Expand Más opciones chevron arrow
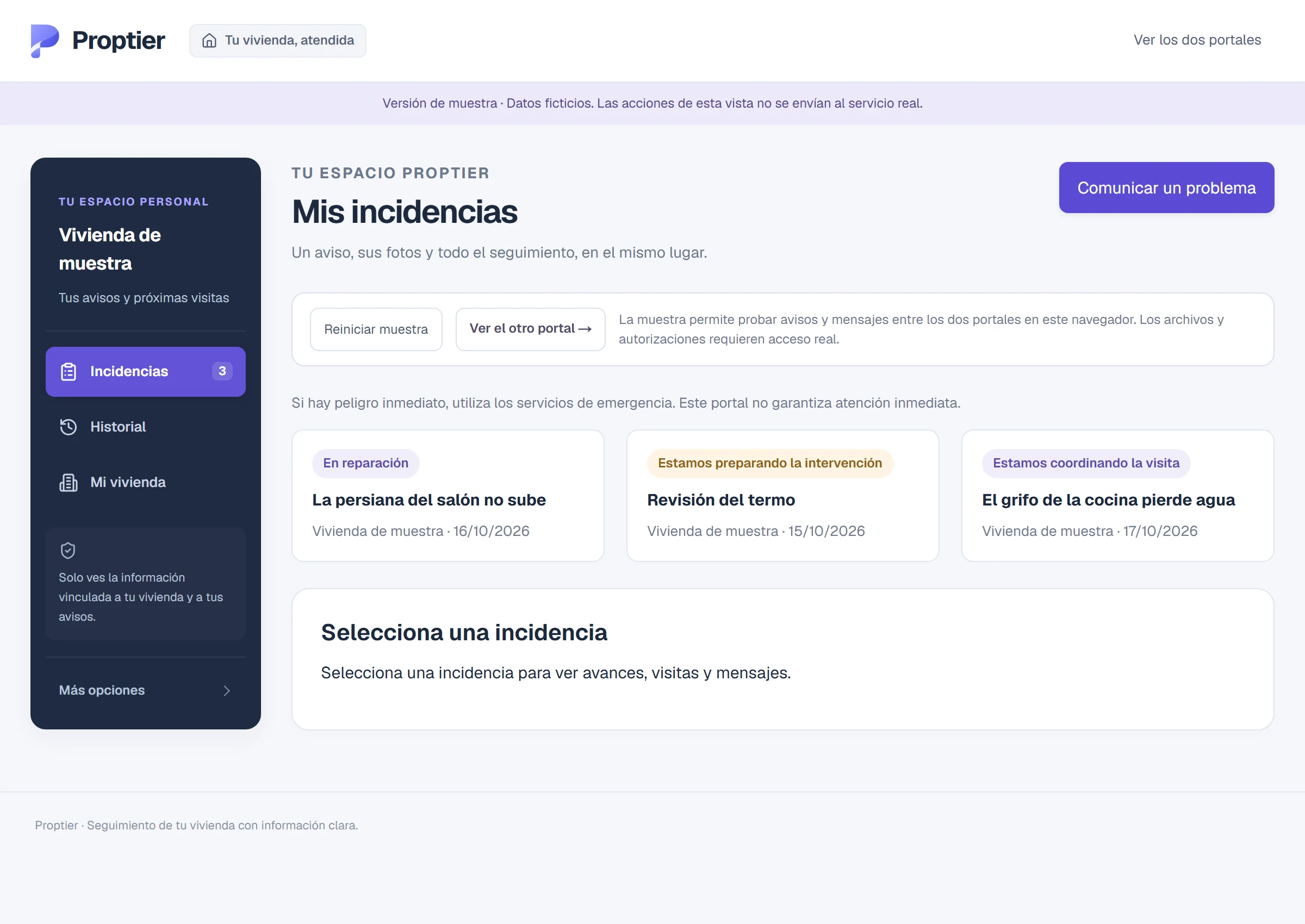The width and height of the screenshot is (1305, 924). (227, 690)
